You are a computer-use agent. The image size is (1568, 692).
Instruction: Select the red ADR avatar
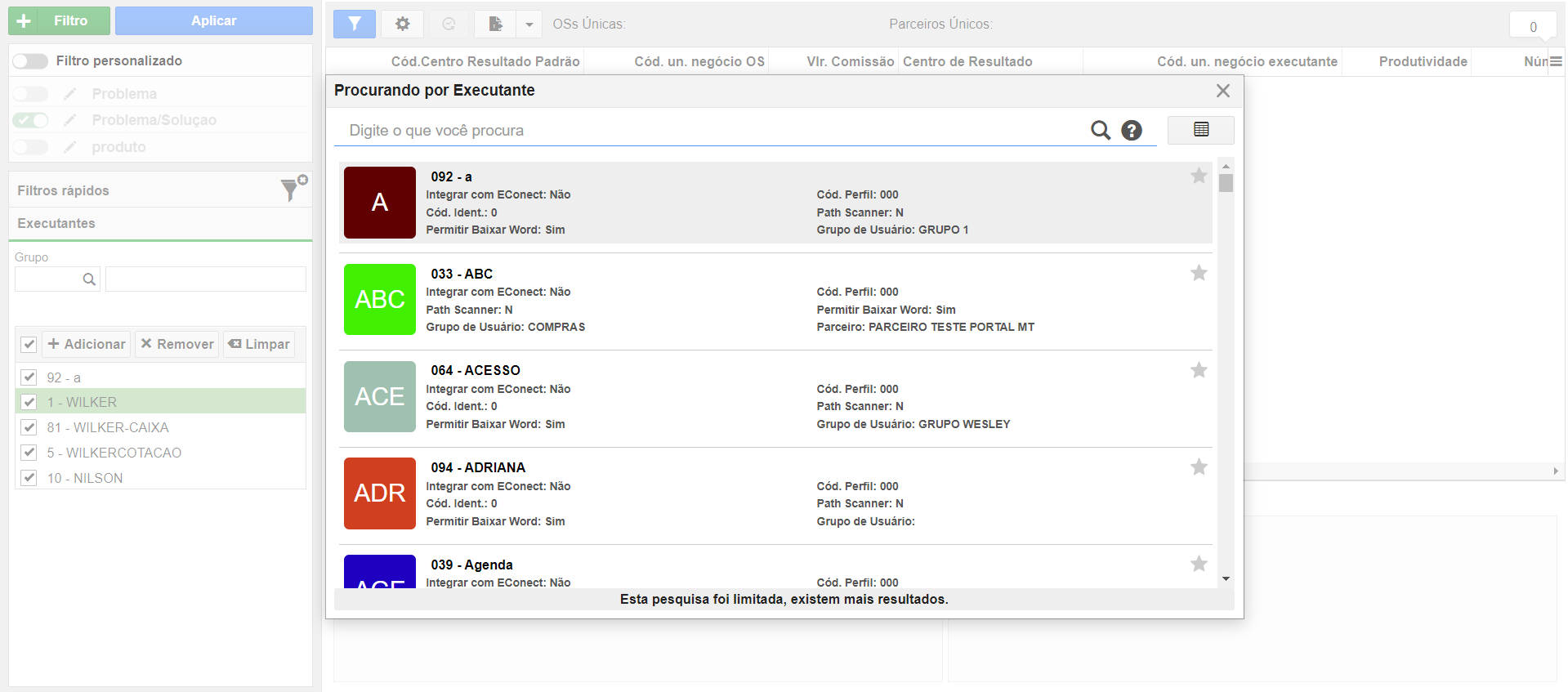[380, 493]
